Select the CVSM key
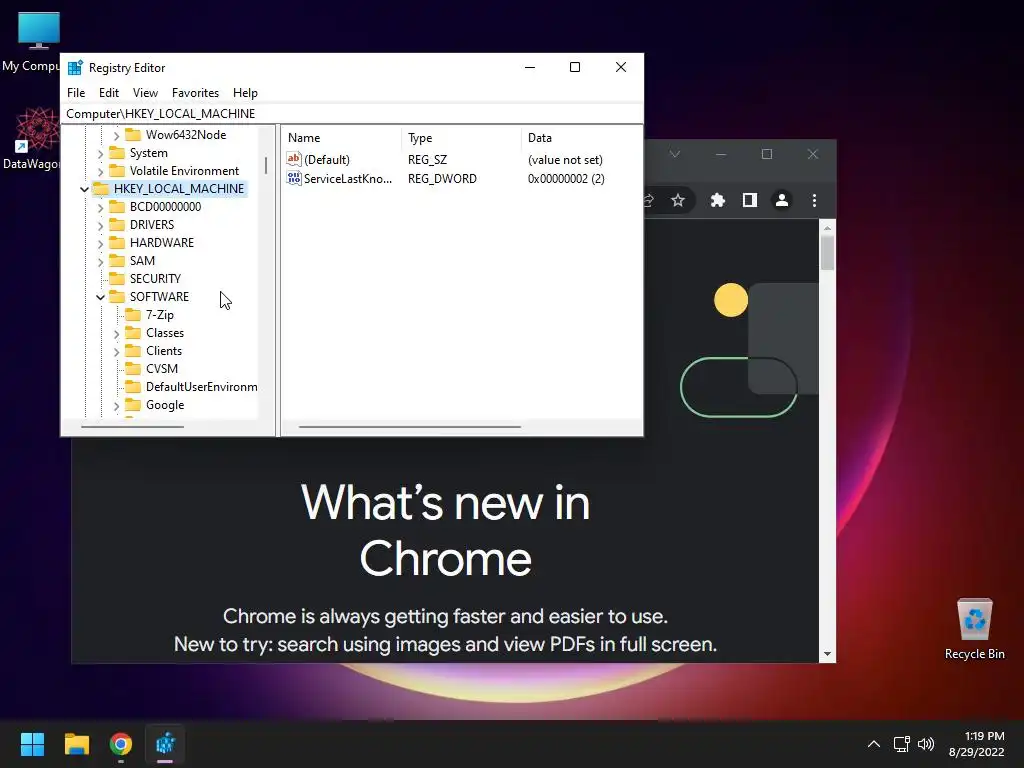Image resolution: width=1024 pixels, height=768 pixels. pos(162,369)
